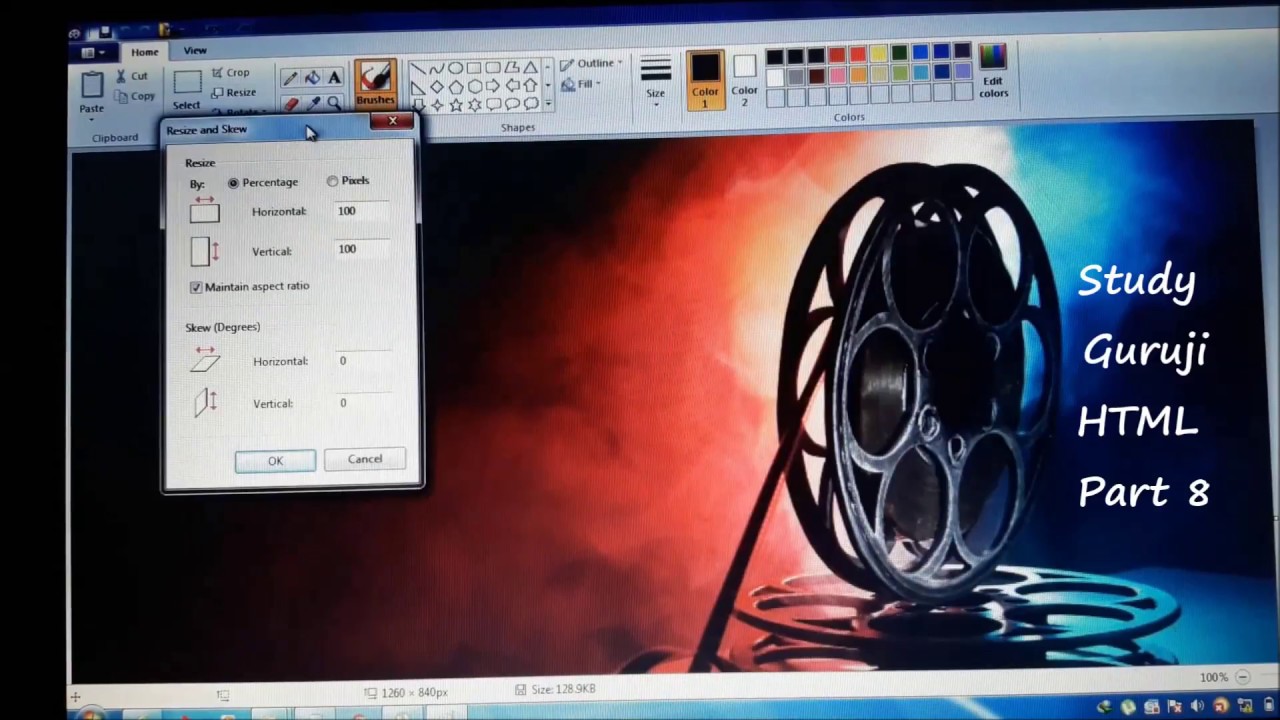This screenshot has width=1280, height=720.
Task: Select the Magnifier tool
Action: click(x=334, y=103)
